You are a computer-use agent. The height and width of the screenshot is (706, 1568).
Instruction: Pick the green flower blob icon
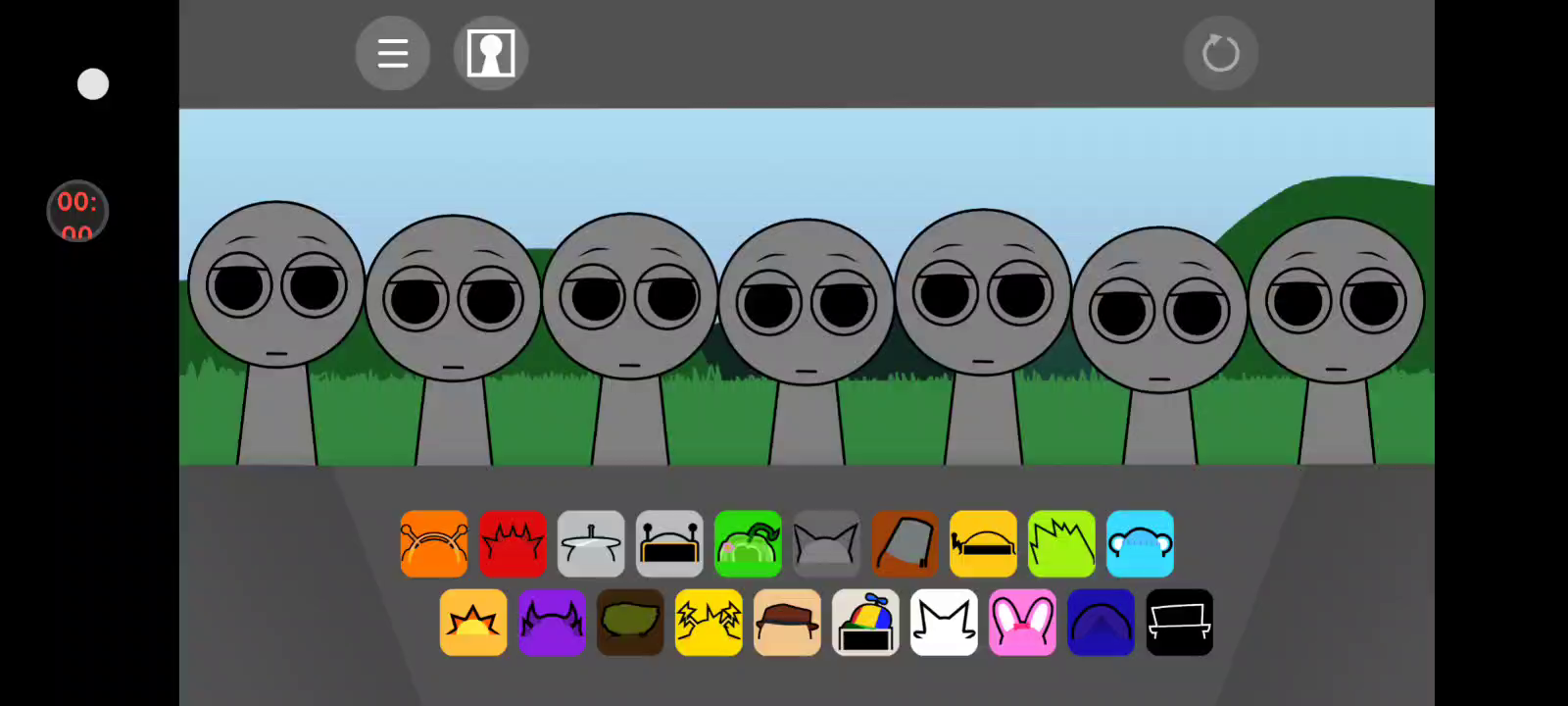[x=748, y=544]
